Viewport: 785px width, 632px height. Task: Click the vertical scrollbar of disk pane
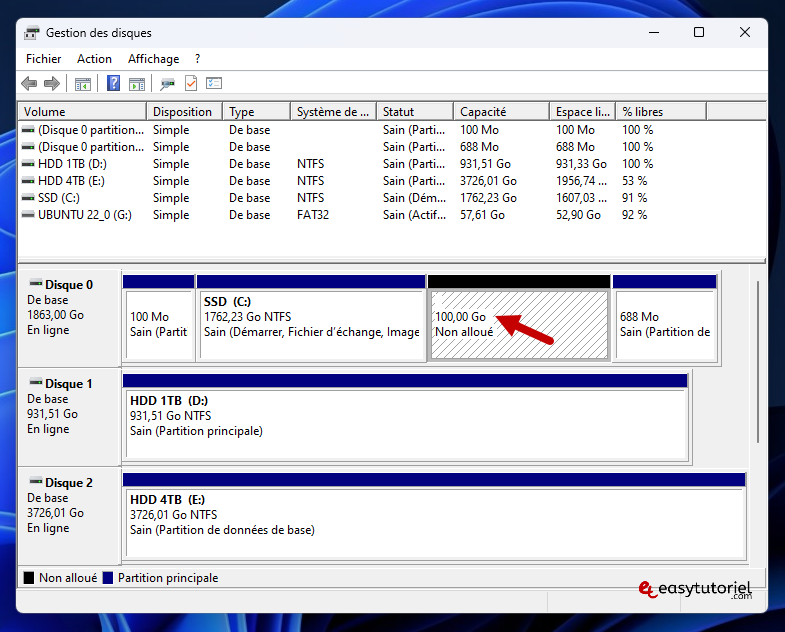[758, 362]
